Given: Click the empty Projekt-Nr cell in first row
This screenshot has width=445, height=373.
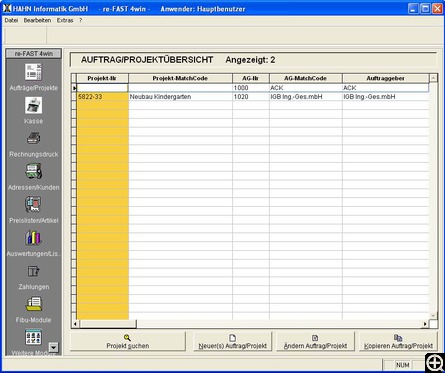Looking at the screenshot, I should 102,88.
